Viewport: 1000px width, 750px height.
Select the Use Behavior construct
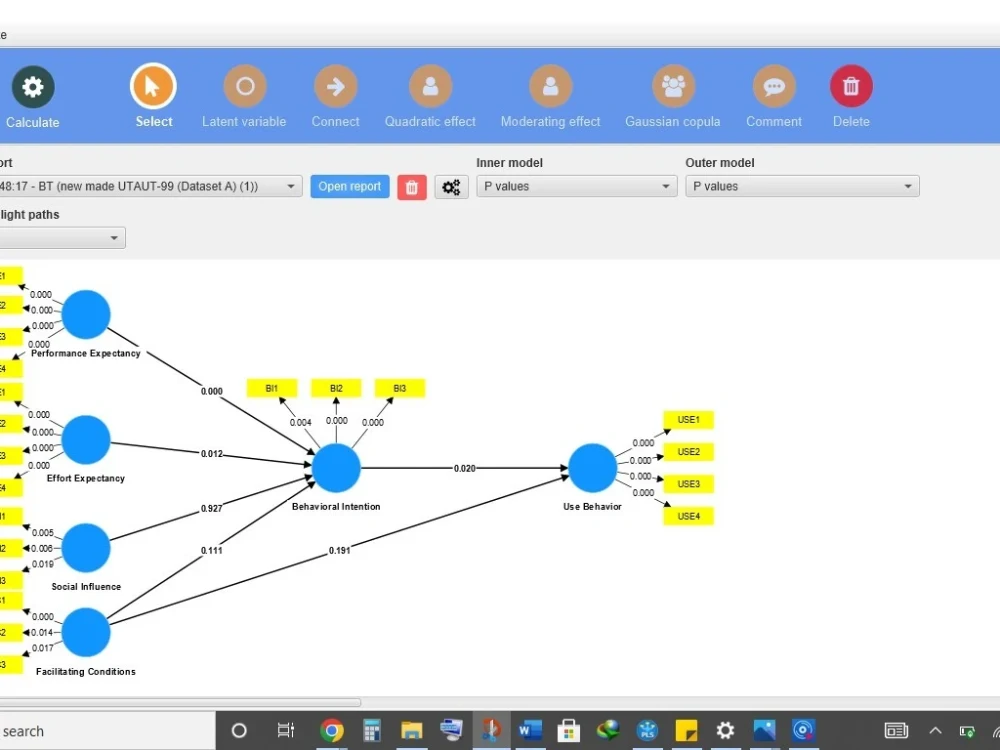[592, 467]
